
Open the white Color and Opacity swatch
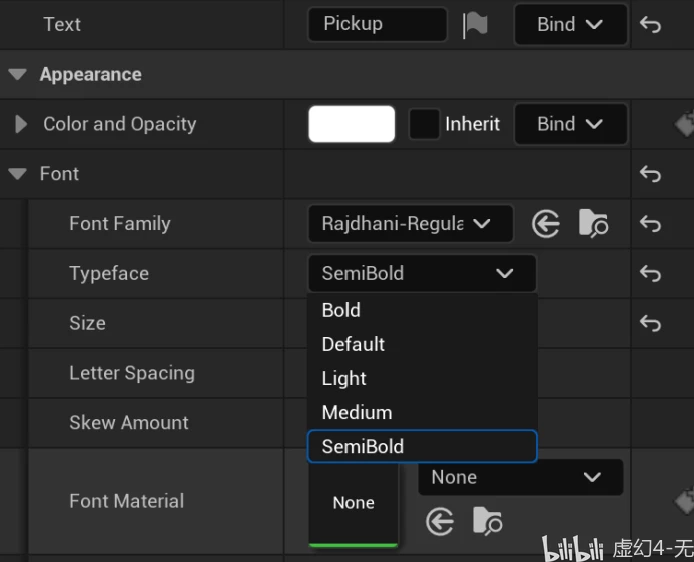(x=352, y=124)
